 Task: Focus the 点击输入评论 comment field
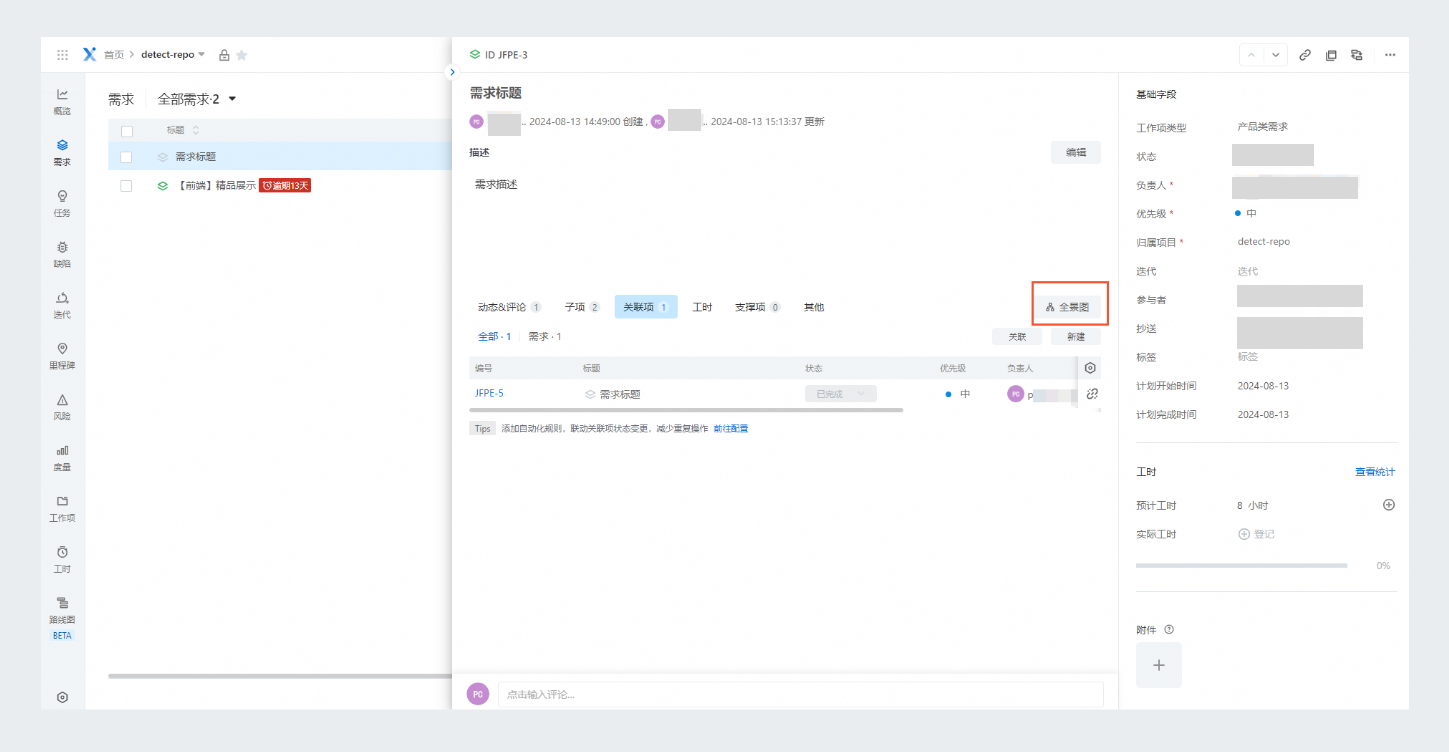coord(800,694)
